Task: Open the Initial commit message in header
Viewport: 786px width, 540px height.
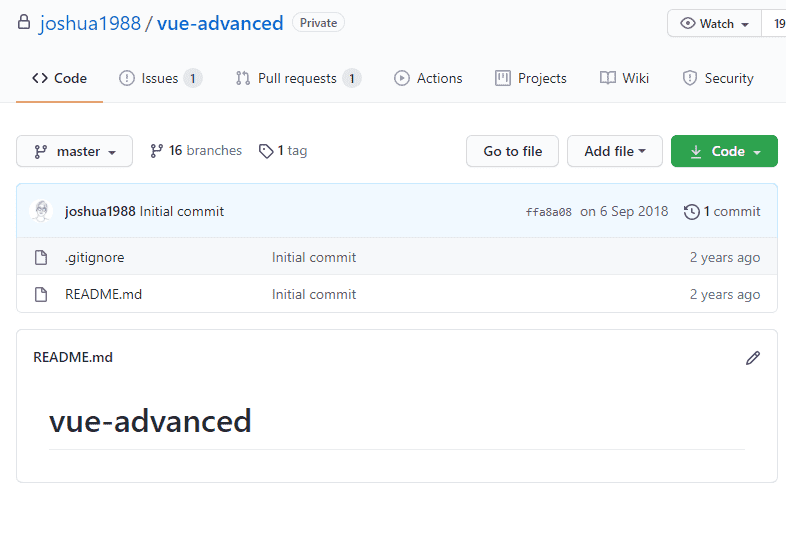Action: (x=182, y=211)
